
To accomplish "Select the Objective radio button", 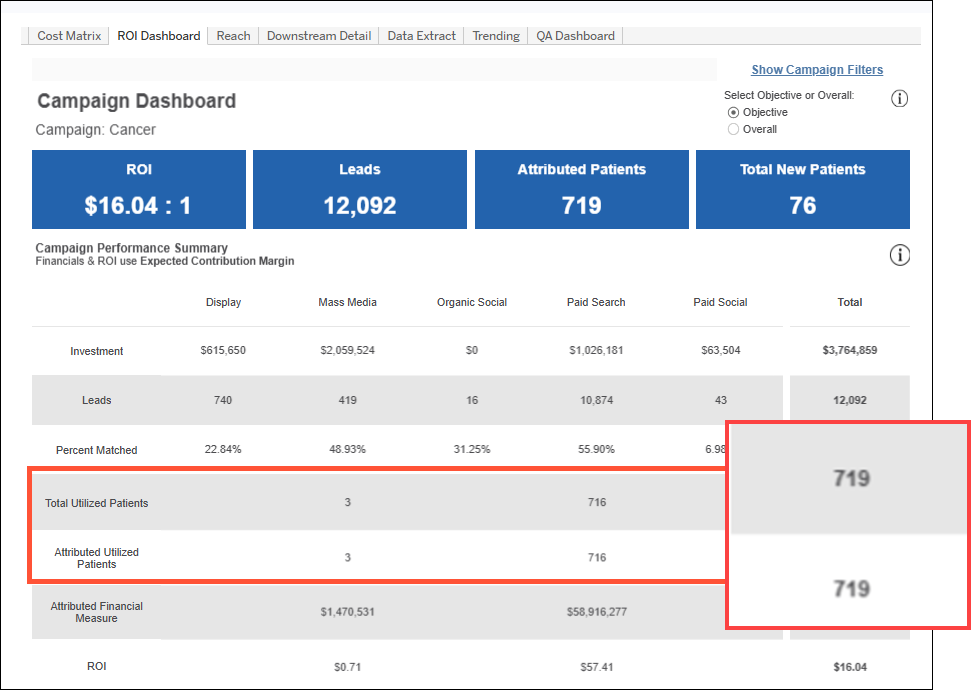I will pos(734,113).
